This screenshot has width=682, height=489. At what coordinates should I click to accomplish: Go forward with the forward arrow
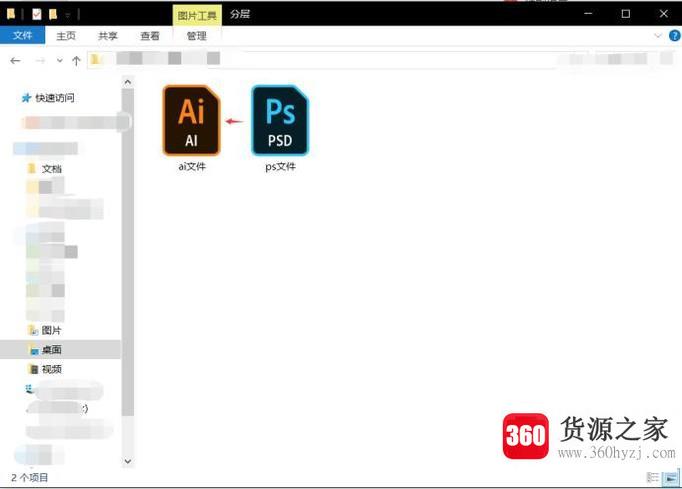tap(40, 60)
